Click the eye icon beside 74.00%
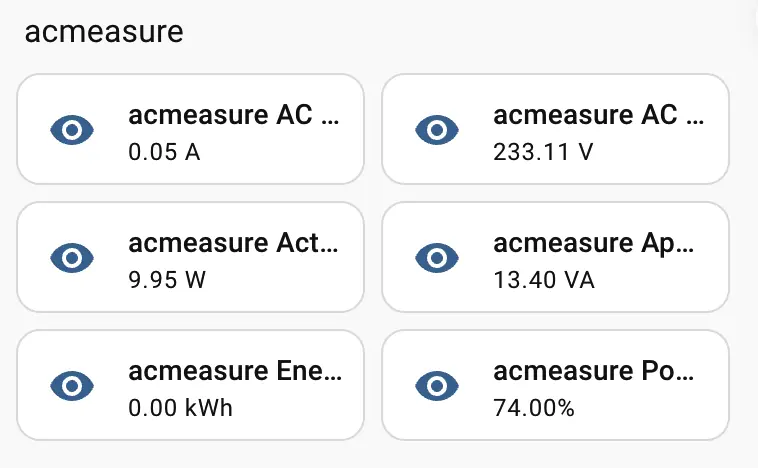The width and height of the screenshot is (758, 468). (436, 385)
